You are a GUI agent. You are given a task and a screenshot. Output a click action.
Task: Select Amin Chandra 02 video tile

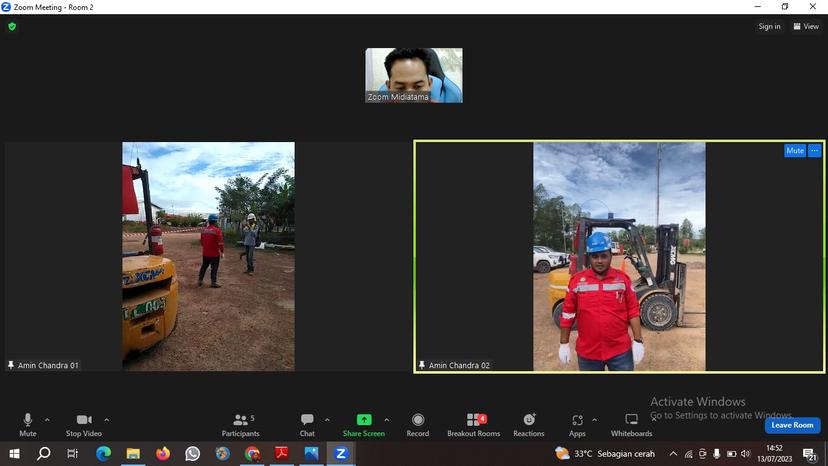619,256
